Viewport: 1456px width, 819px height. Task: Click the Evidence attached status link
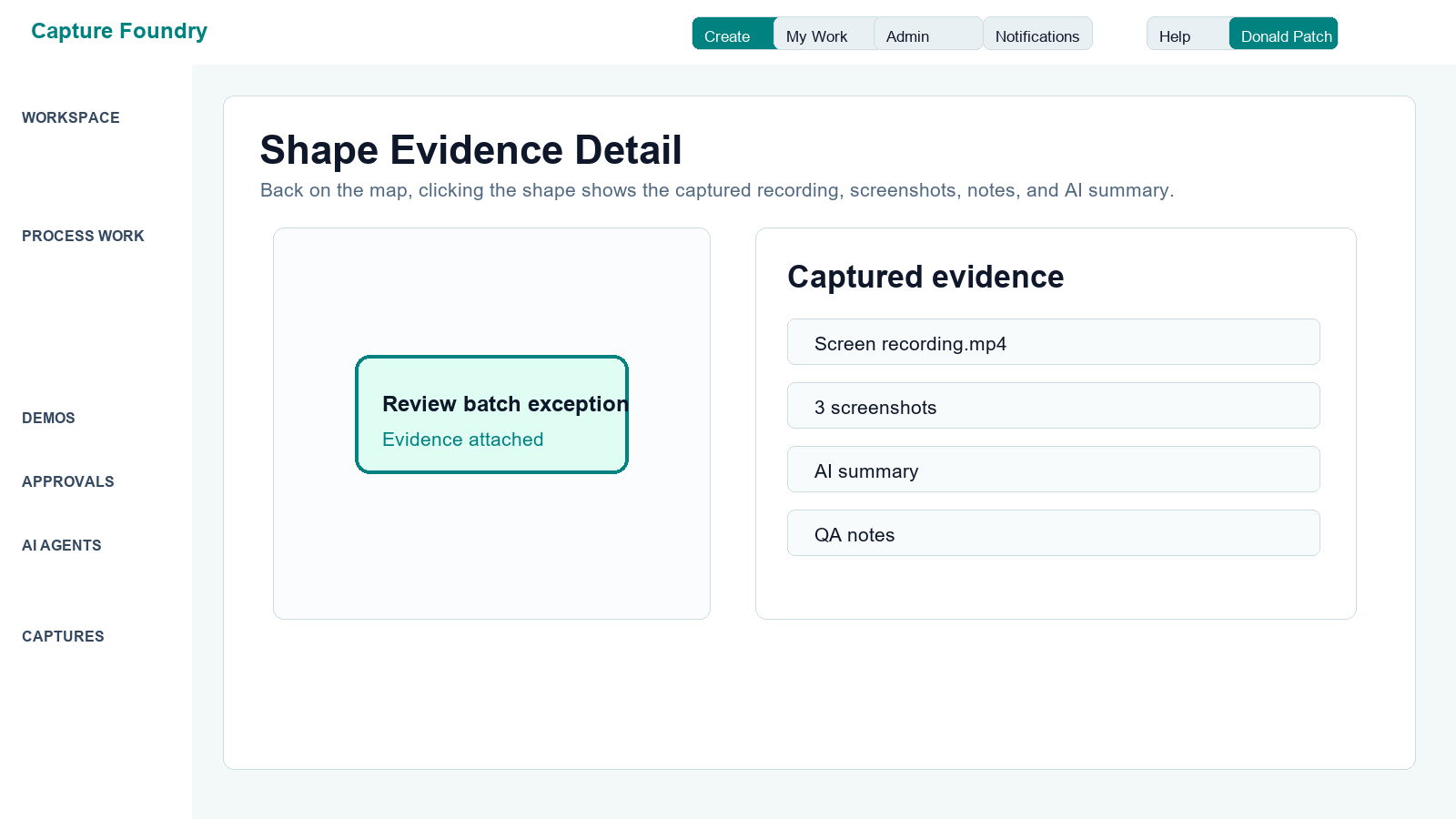click(462, 440)
